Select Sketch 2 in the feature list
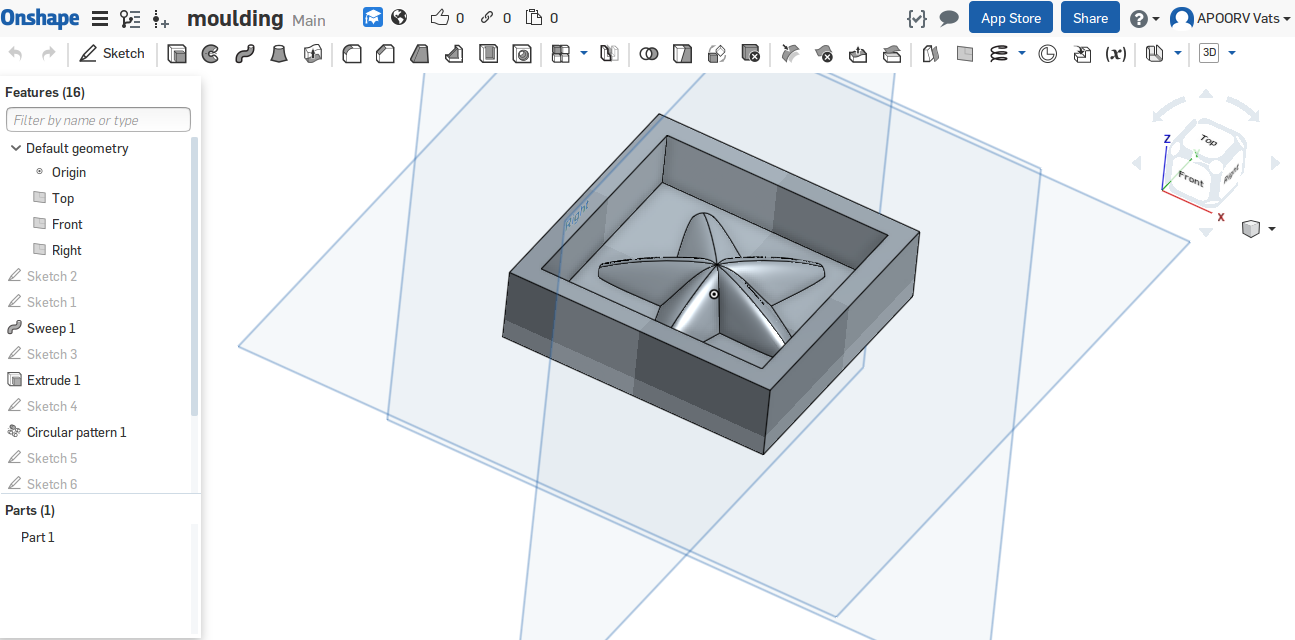 pyautogui.click(x=52, y=276)
